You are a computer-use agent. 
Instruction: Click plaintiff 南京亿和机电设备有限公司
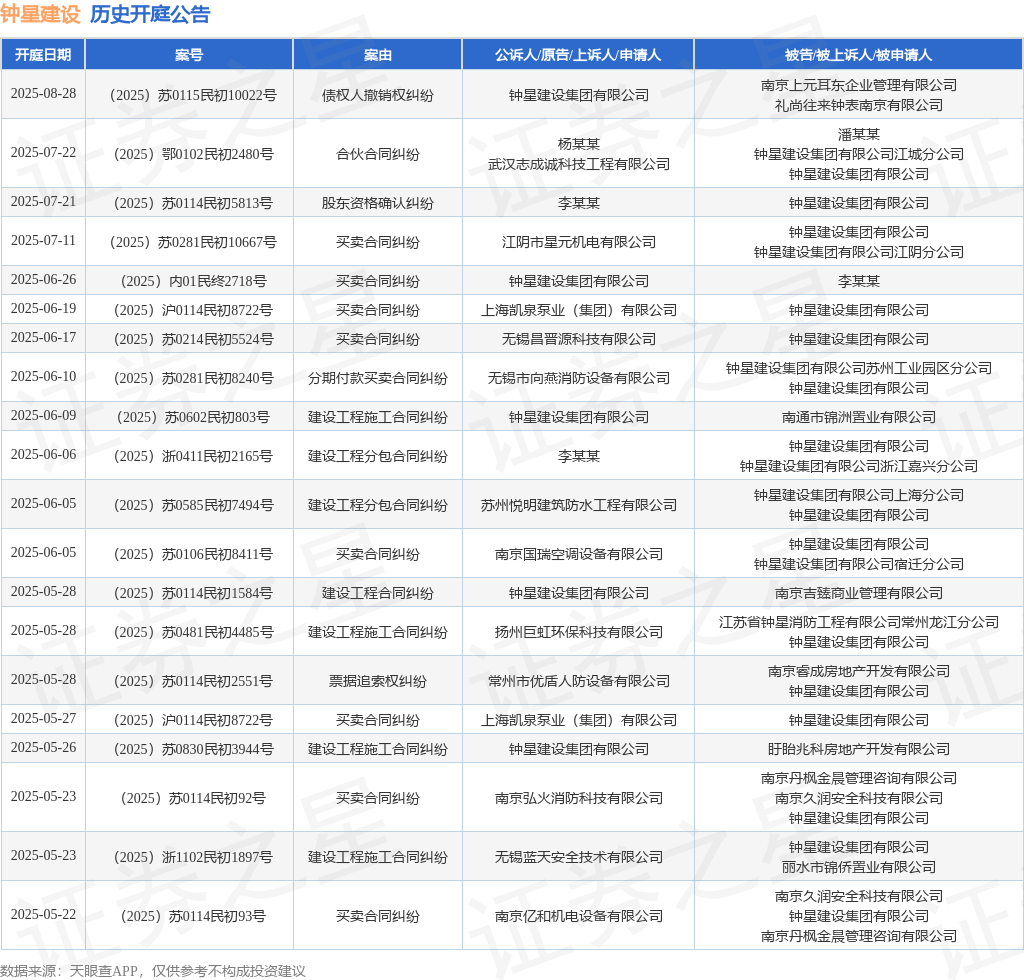pos(578,916)
